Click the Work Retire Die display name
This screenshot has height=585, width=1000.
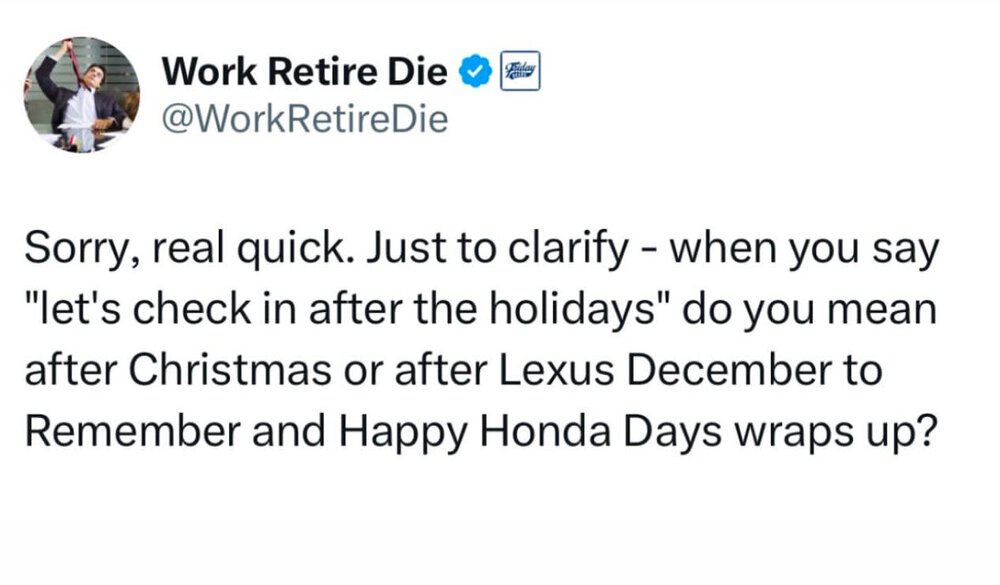click(x=304, y=71)
